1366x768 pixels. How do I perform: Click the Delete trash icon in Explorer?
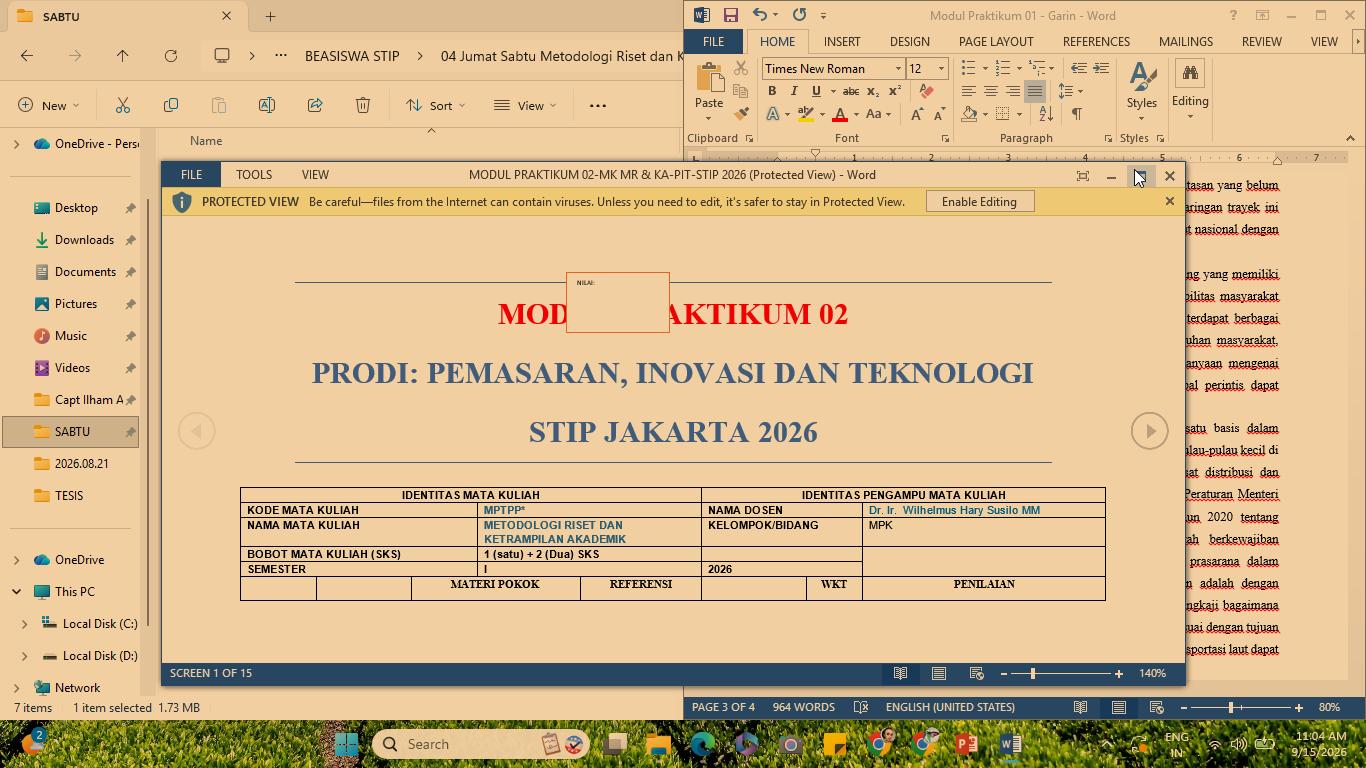363,105
